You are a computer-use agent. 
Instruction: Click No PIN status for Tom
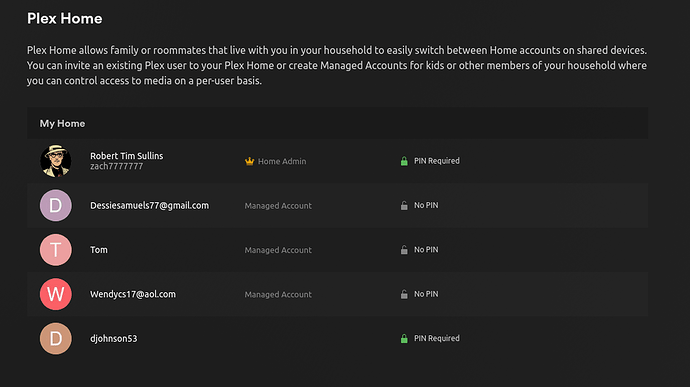point(426,250)
